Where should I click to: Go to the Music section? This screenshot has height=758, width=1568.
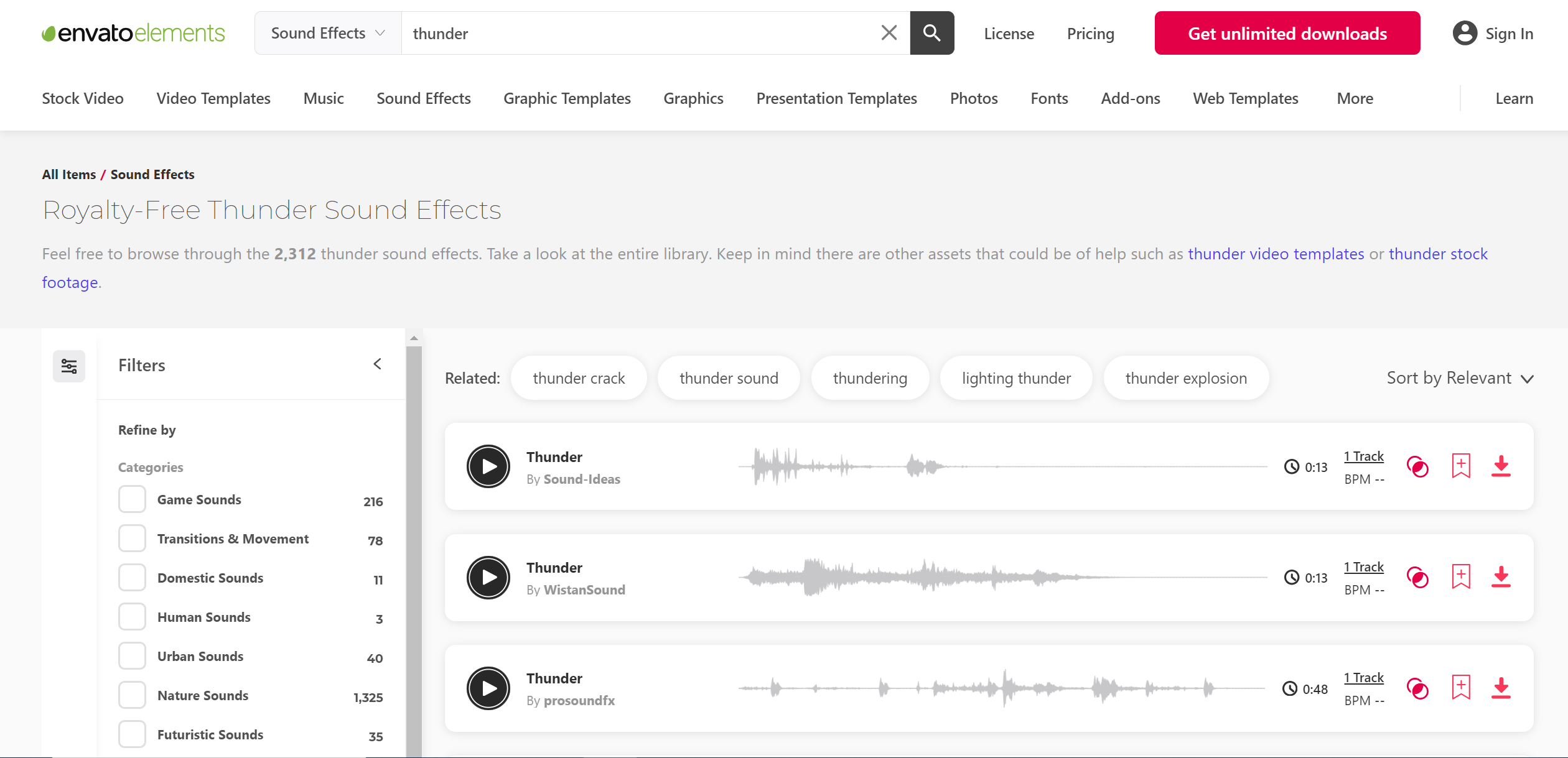(x=323, y=98)
